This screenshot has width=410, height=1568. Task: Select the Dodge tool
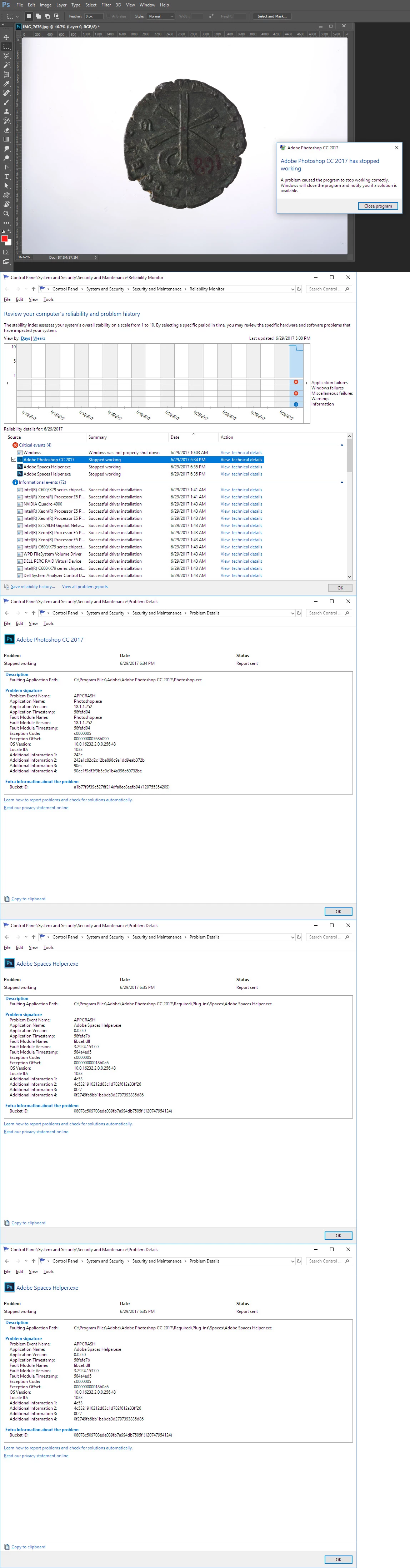click(7, 158)
